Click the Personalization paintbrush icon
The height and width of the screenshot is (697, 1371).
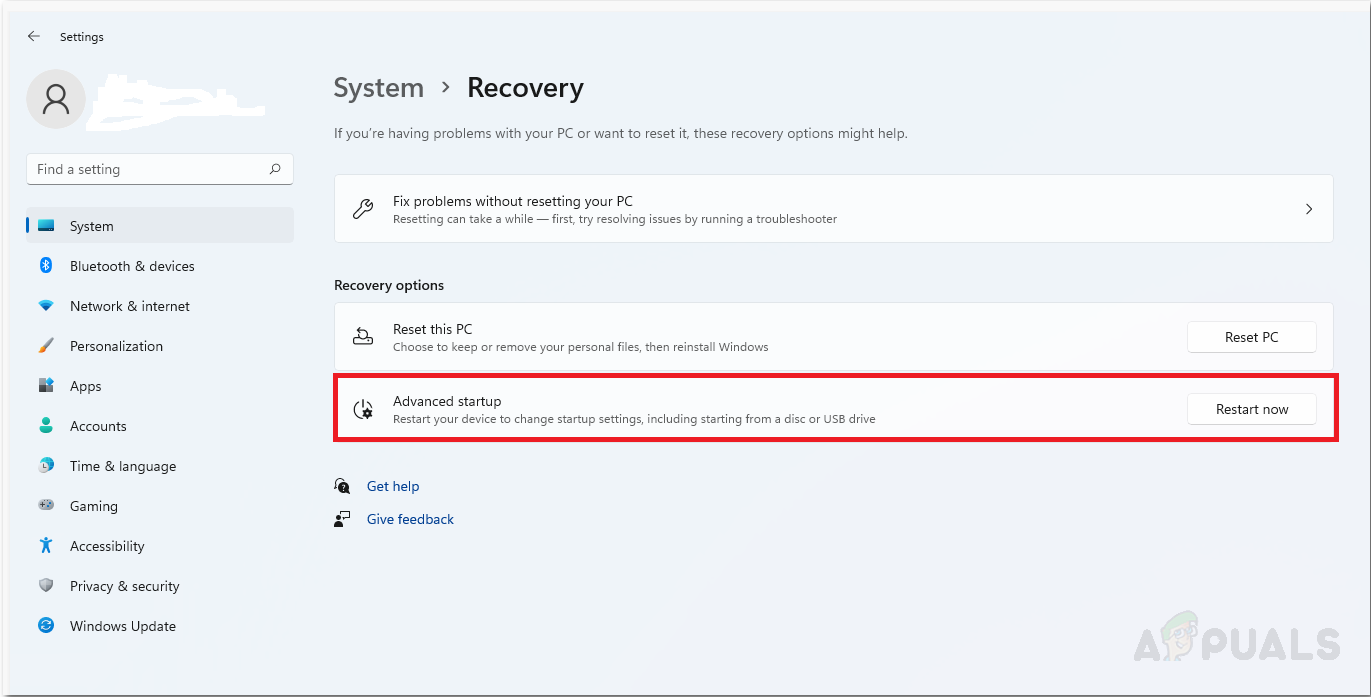46,346
